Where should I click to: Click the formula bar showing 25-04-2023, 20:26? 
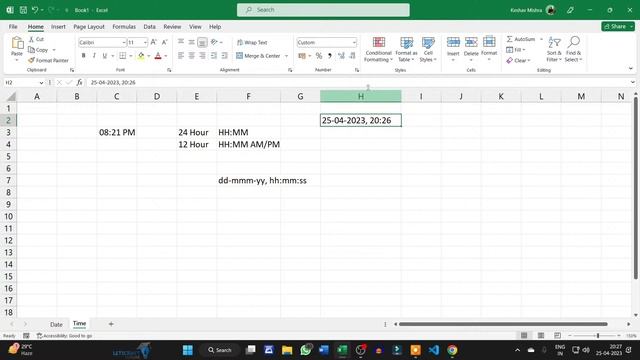pyautogui.click(x=359, y=82)
